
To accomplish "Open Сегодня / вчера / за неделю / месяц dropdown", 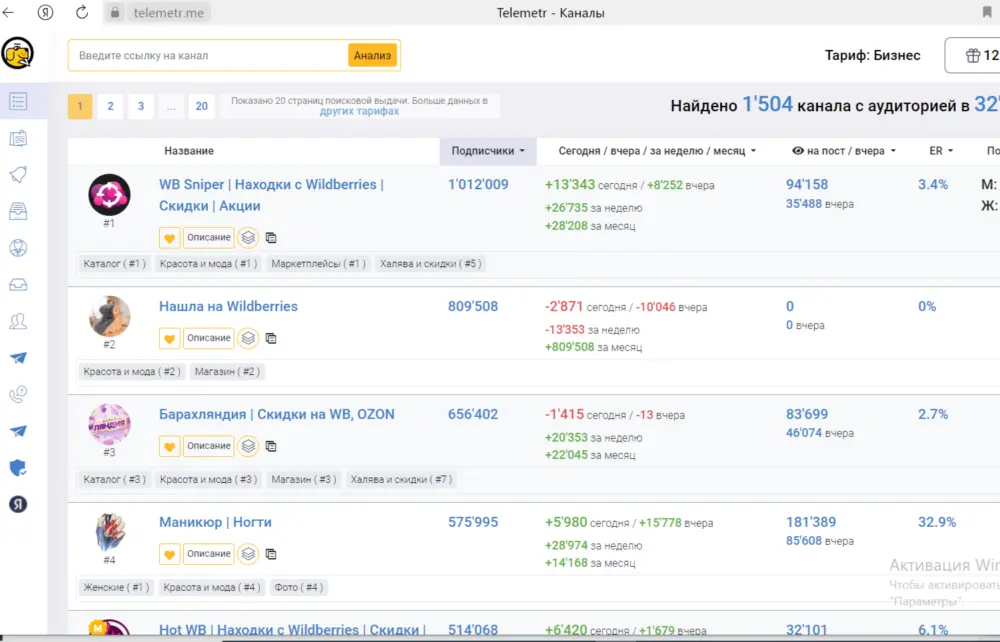I will 657,151.
